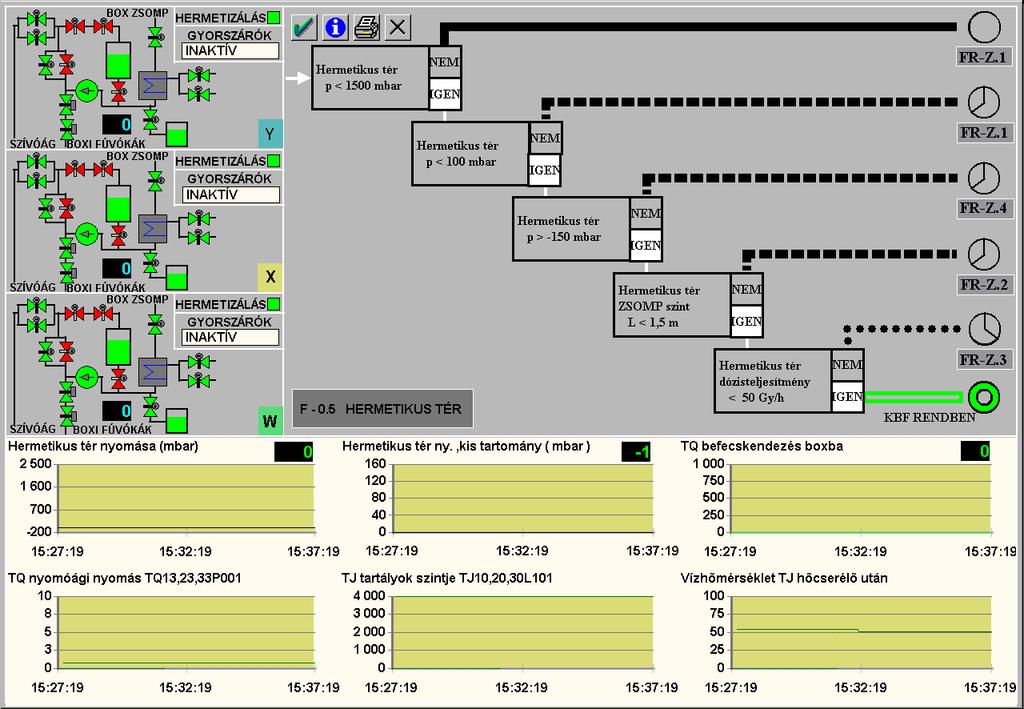This screenshot has width=1024, height=709.
Task: Select NEM for the p > -150 mbar condition
Action: 646,213
